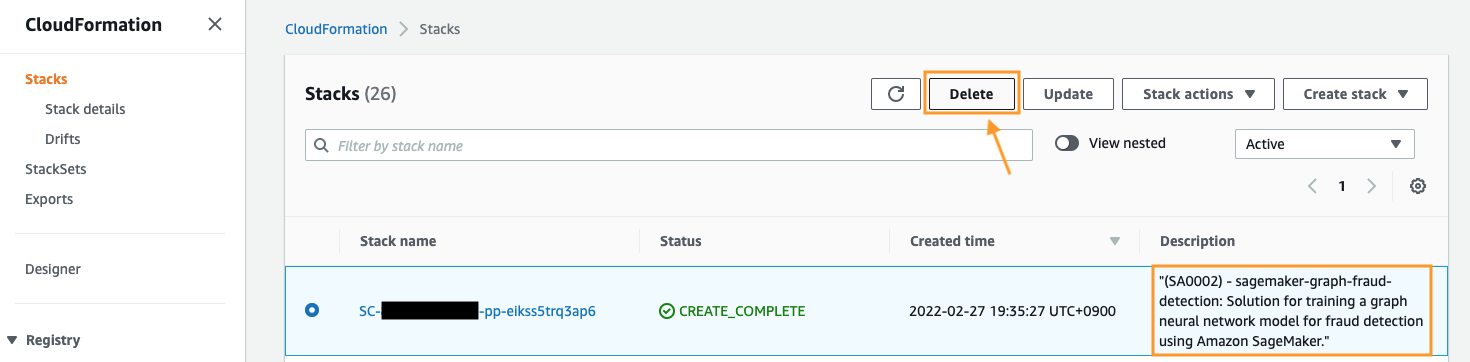
Task: Open the Stack actions dropdown
Action: (1198, 94)
